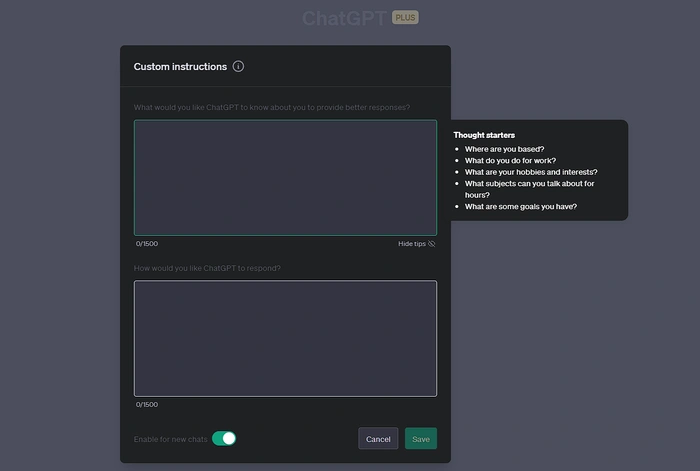
Task: Click the ChatGPT title at the top
Action: (x=344, y=19)
